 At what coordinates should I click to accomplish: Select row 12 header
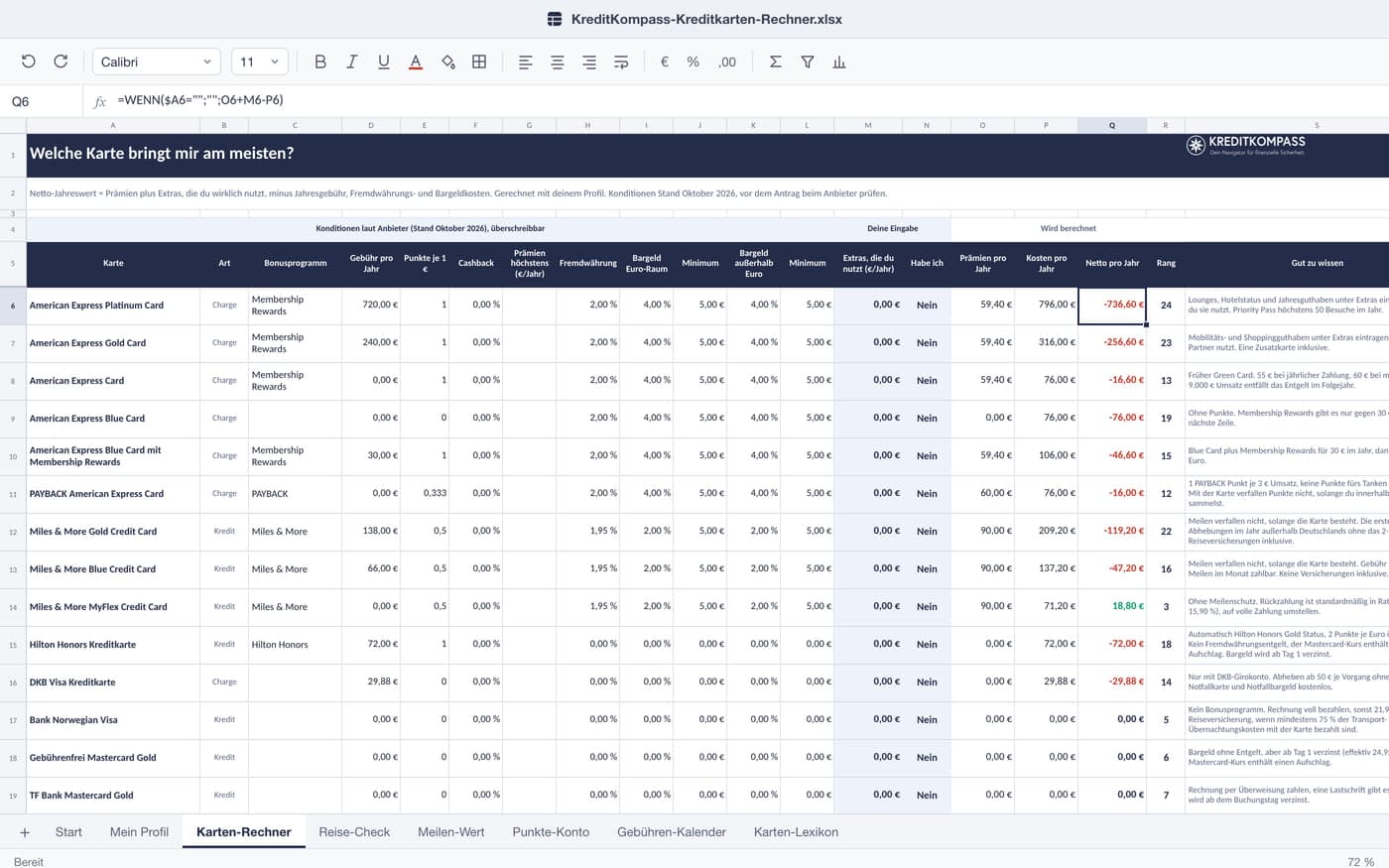coord(13,532)
